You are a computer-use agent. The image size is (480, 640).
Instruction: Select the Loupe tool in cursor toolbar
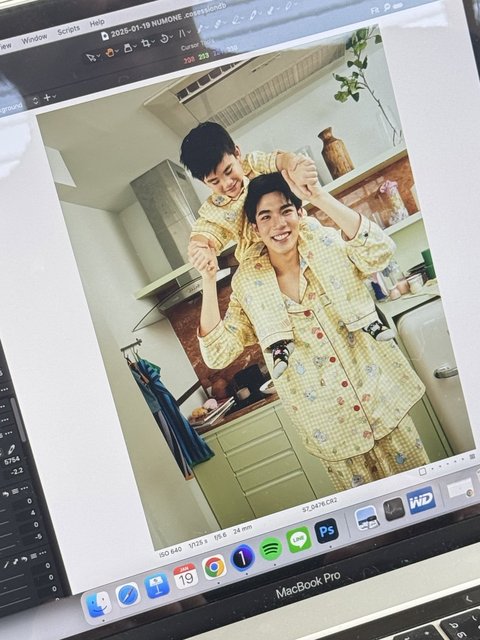[130, 47]
